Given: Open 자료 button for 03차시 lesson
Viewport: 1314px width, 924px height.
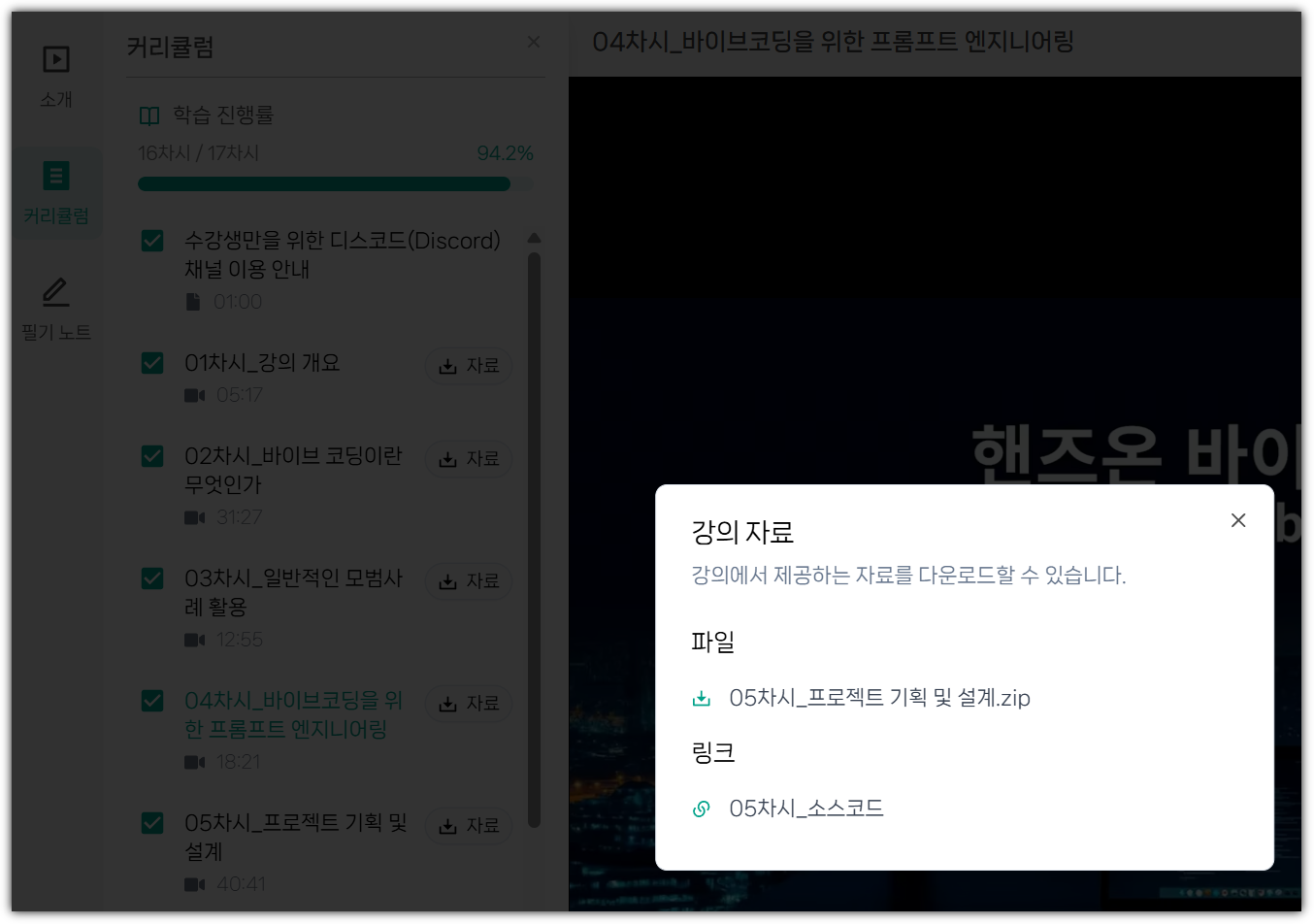Looking at the screenshot, I should [x=469, y=581].
